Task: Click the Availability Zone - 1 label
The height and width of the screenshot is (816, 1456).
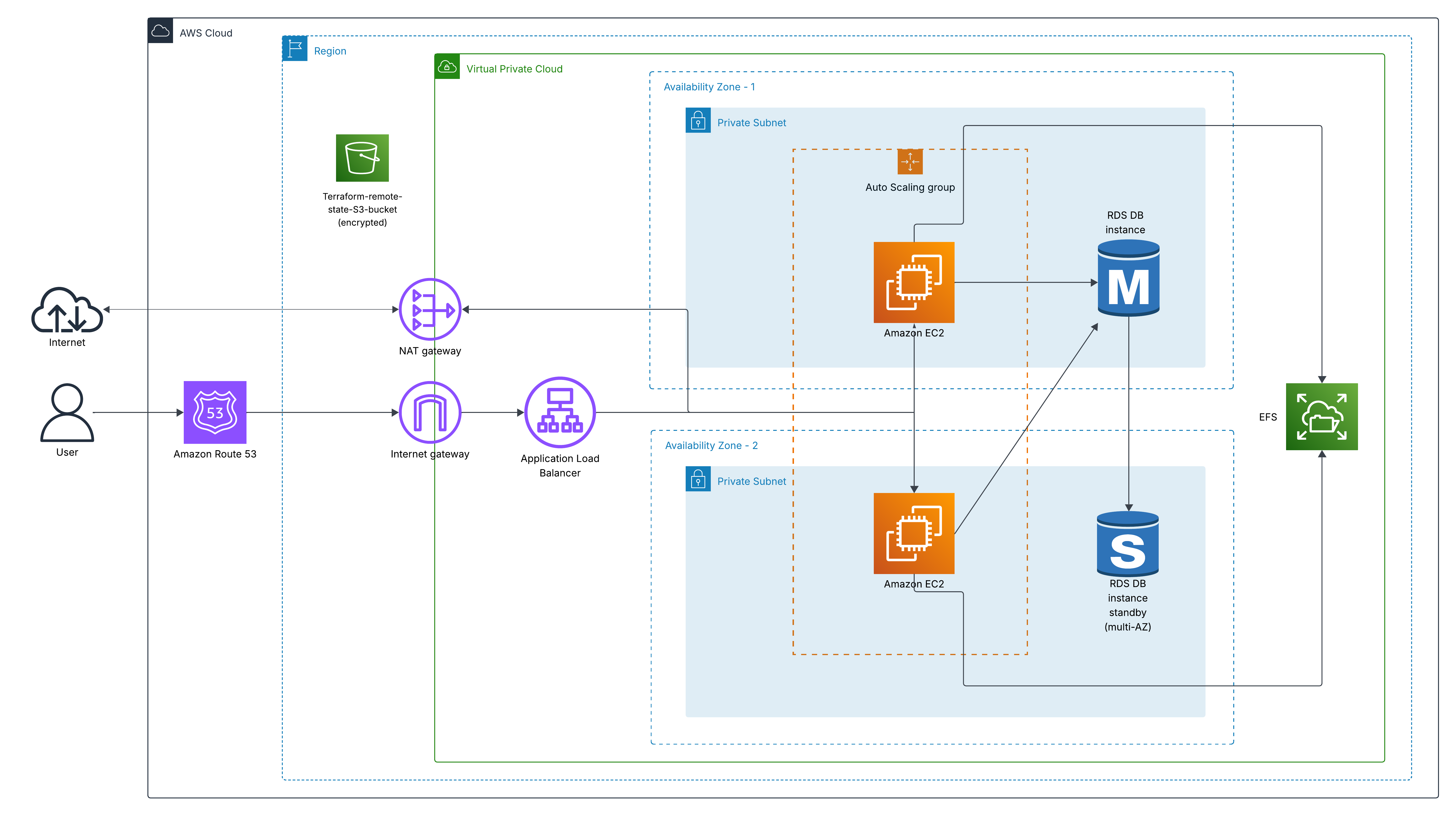Action: (709, 87)
